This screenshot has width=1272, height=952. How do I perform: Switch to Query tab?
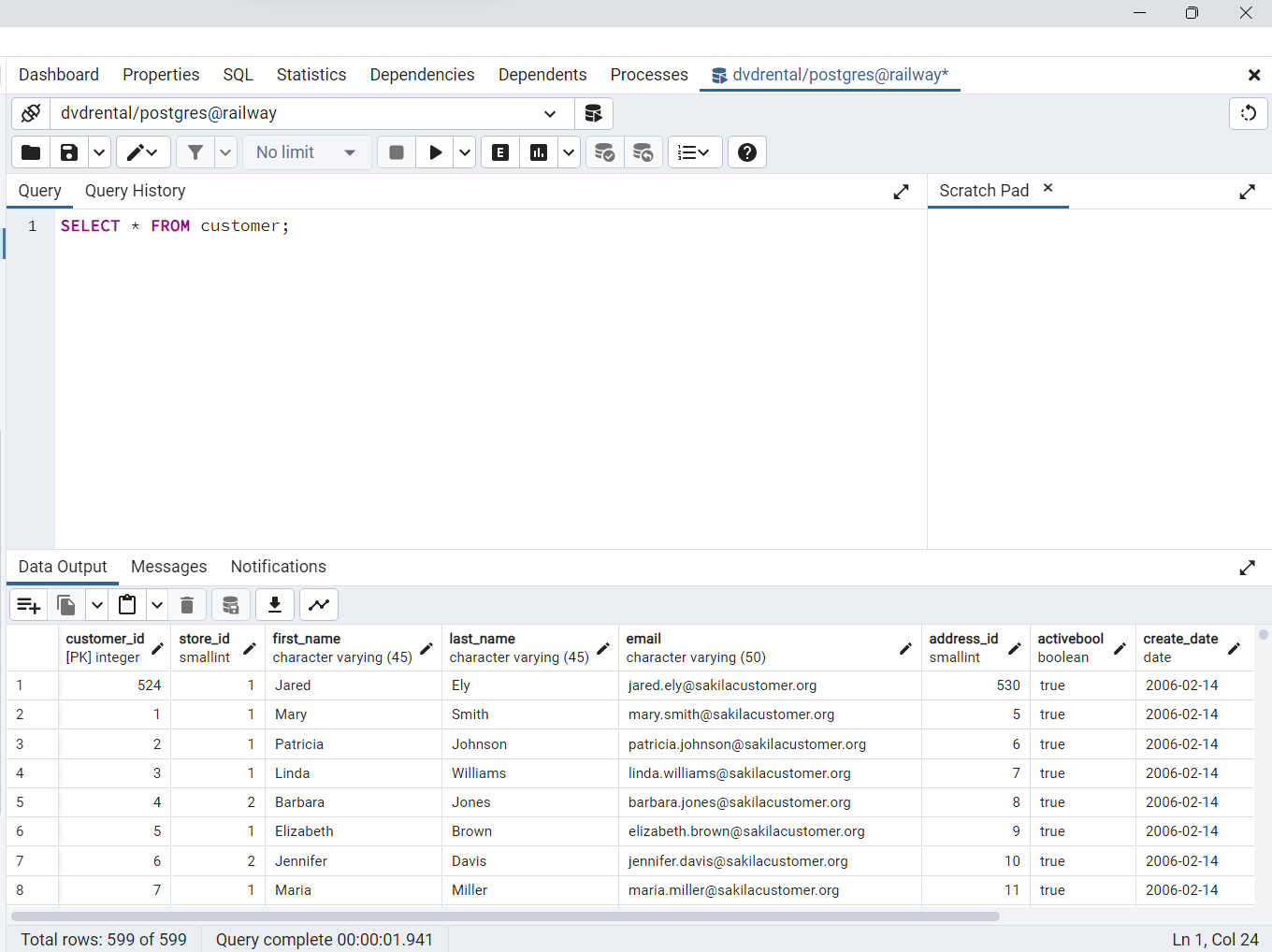tap(40, 191)
